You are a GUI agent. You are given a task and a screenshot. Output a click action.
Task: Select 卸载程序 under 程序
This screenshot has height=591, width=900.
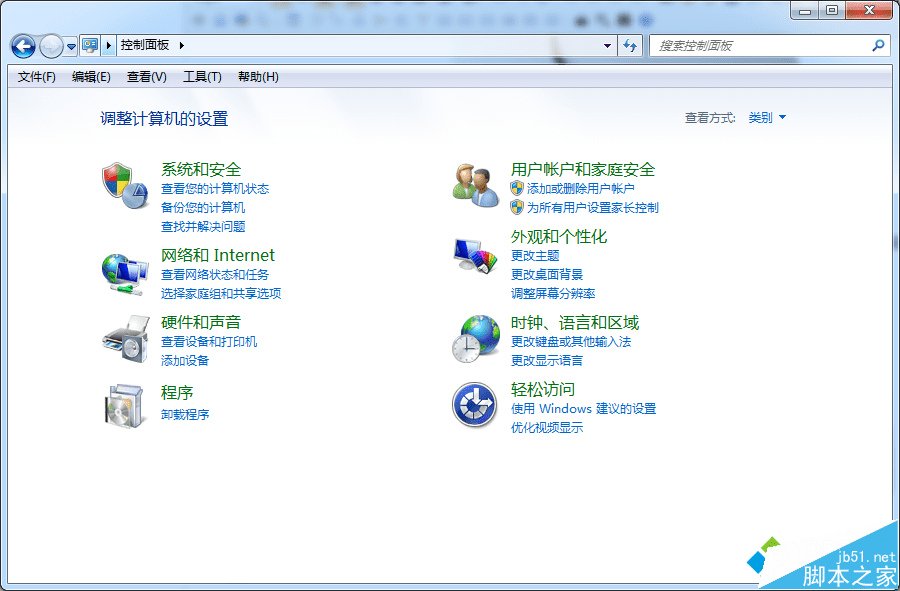tap(185, 414)
